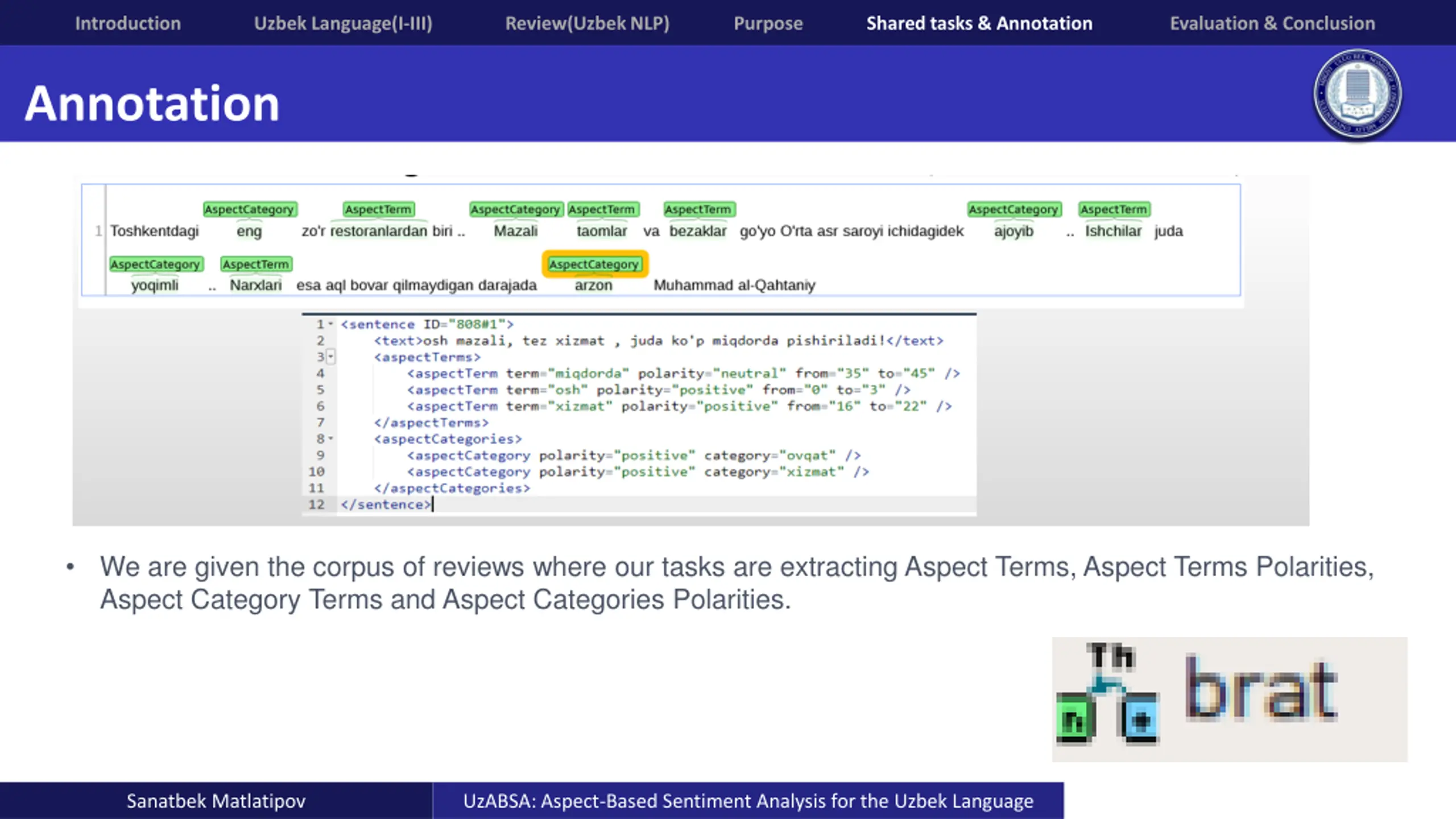This screenshot has width=1456, height=819.
Task: Click the AspectCategory tag above ajoyib
Action: pyautogui.click(x=1014, y=209)
